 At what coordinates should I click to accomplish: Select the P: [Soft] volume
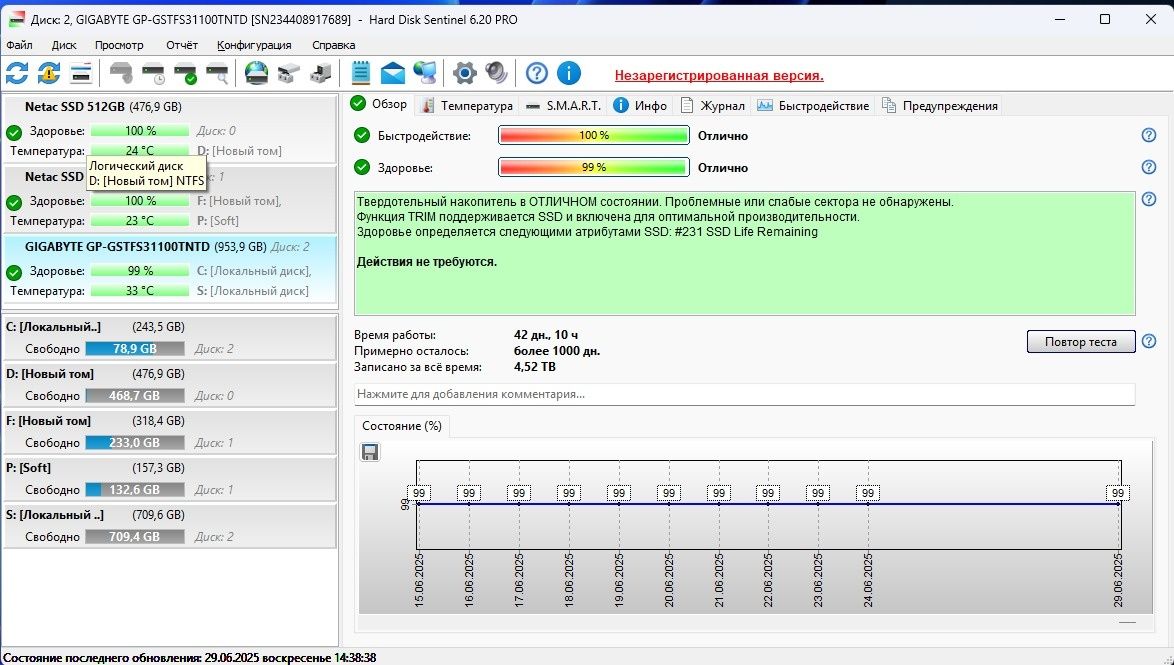pos(171,479)
